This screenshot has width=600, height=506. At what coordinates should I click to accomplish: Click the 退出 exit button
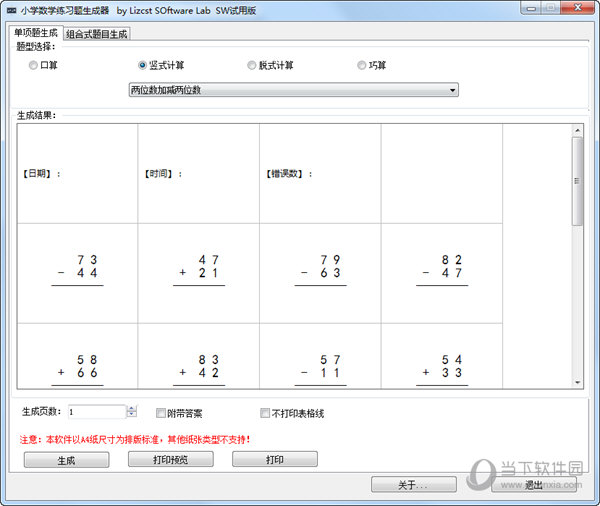point(534,485)
